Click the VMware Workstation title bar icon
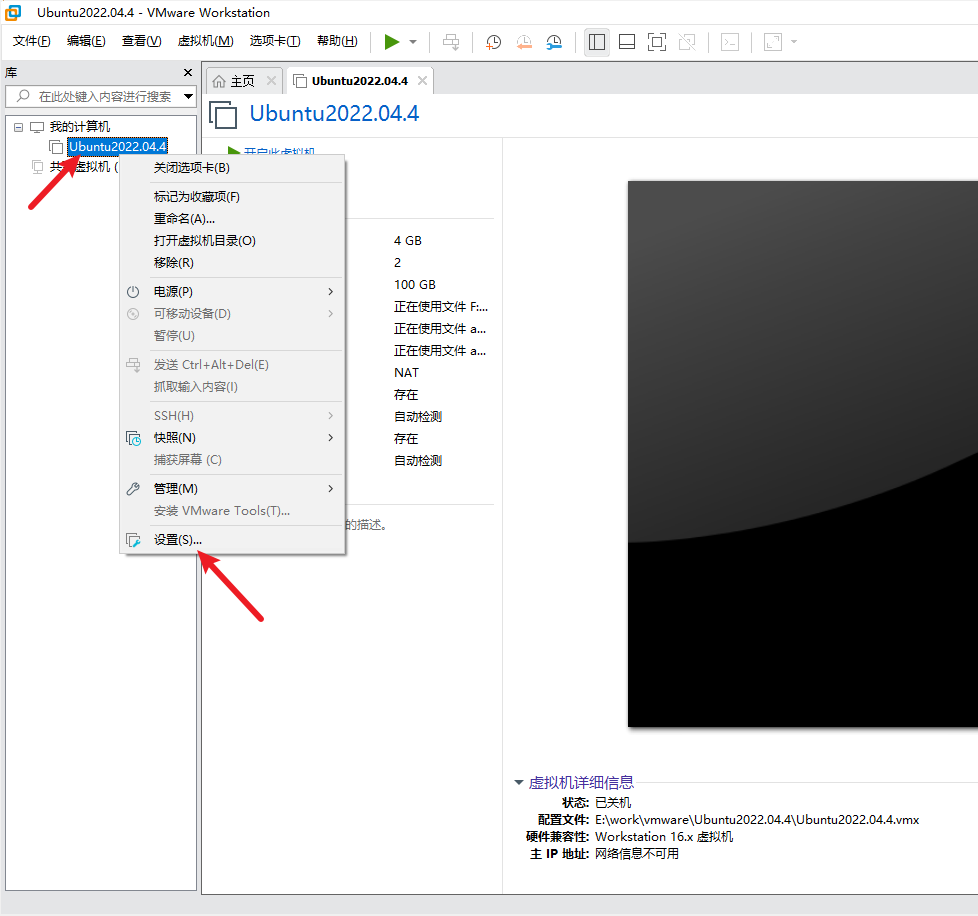The height and width of the screenshot is (916, 978). coord(13,12)
